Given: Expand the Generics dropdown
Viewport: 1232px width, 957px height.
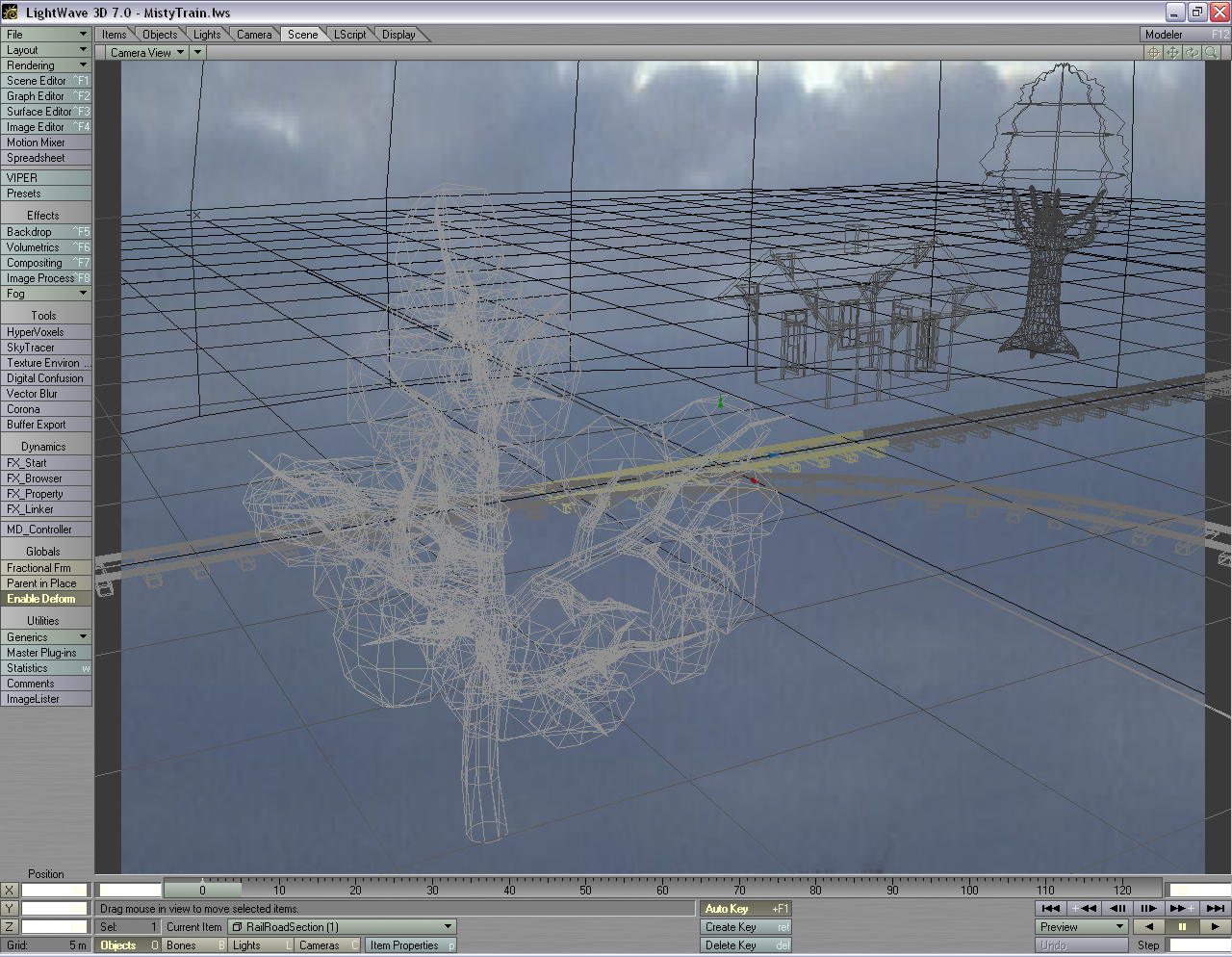Looking at the screenshot, I should pos(45,637).
